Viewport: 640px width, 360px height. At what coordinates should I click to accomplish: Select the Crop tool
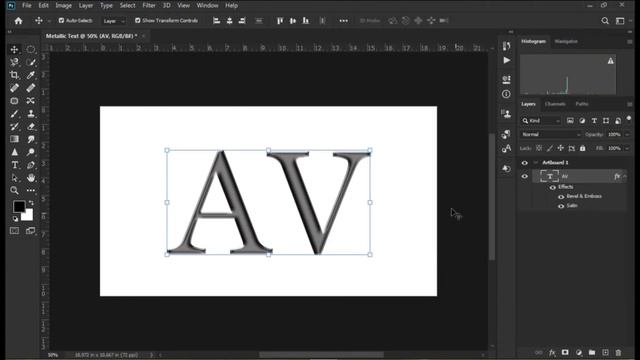pyautogui.click(x=15, y=75)
